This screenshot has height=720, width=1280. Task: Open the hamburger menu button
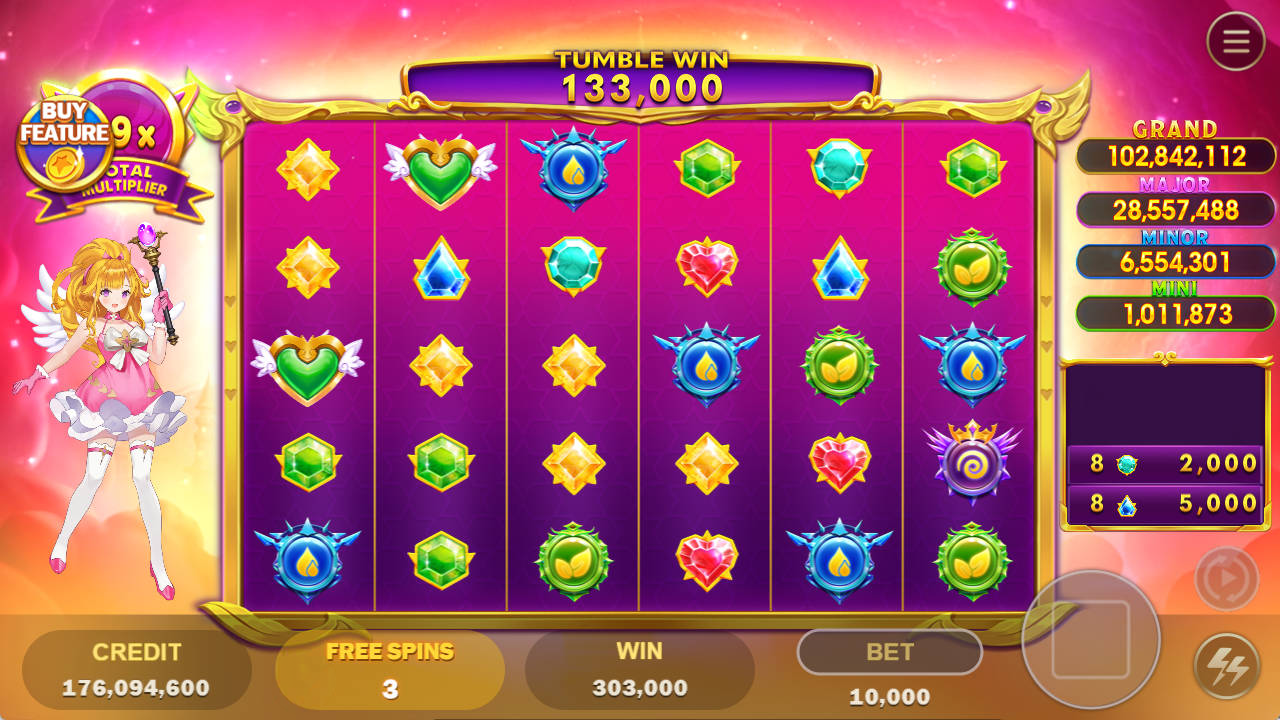point(1236,41)
